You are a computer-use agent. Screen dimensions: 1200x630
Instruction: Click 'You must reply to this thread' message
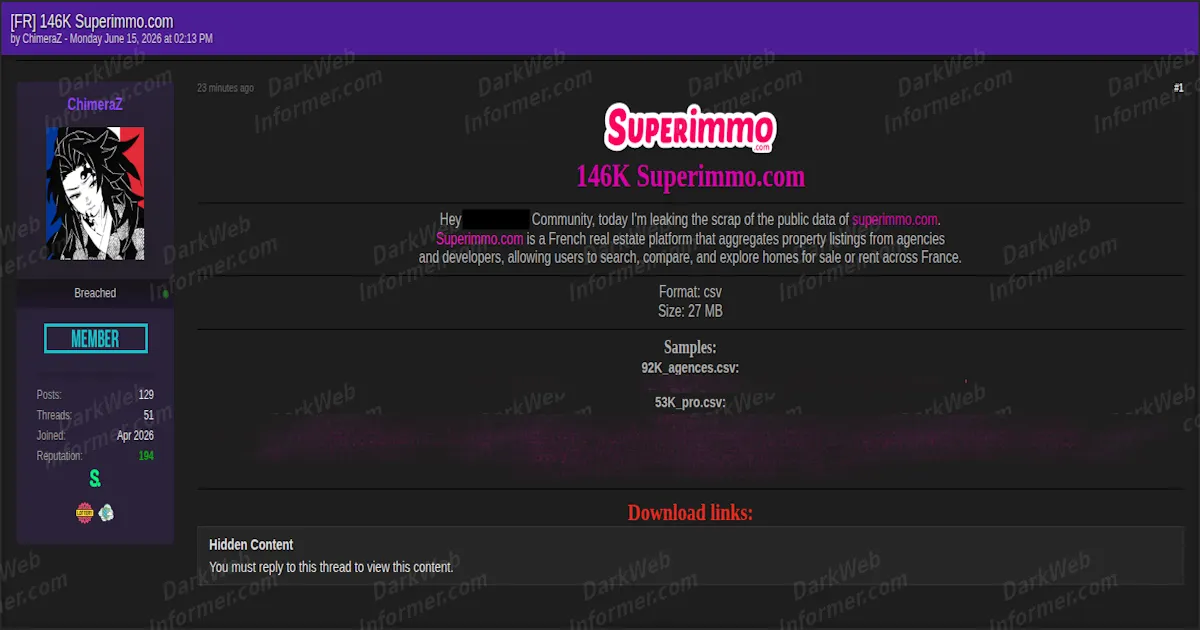tap(331, 567)
